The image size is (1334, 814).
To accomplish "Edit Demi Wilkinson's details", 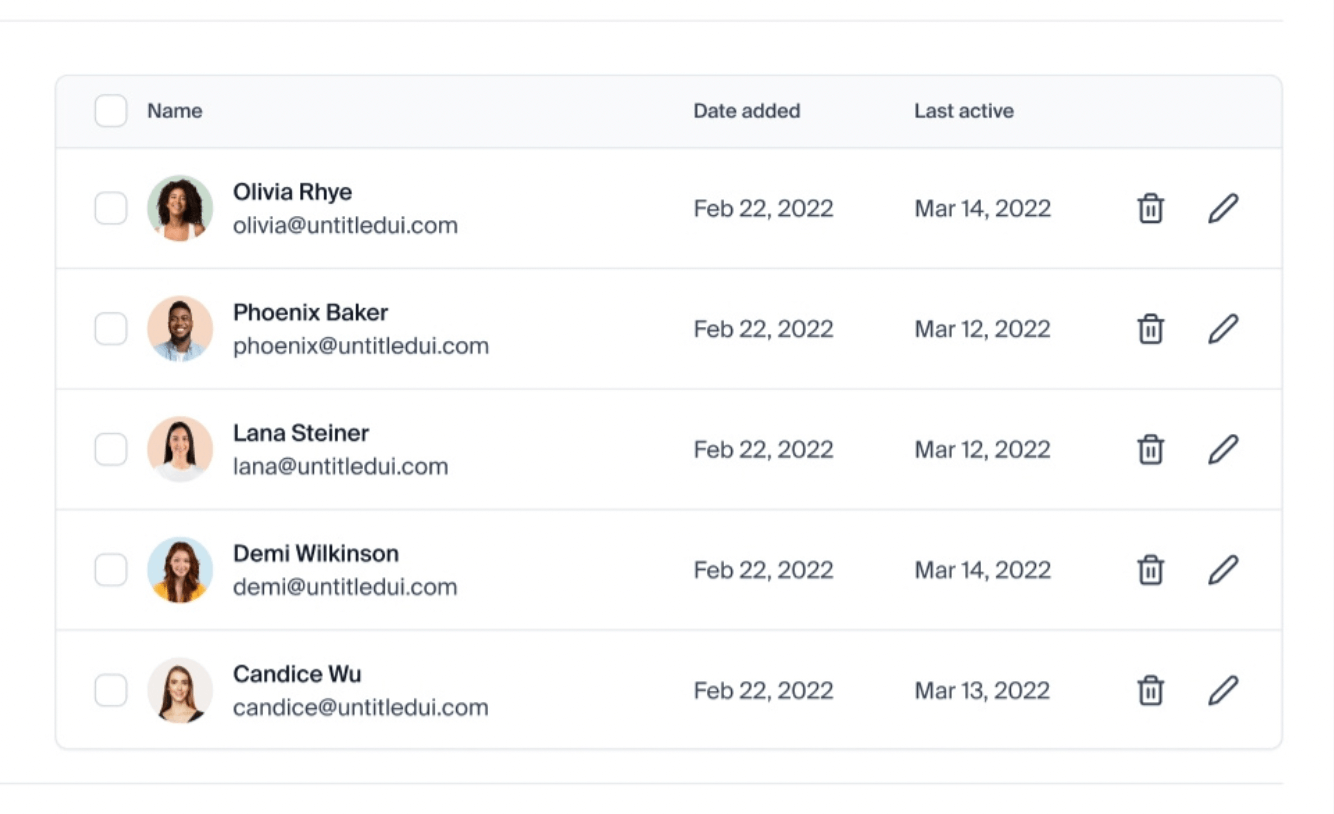I will pos(1223,570).
